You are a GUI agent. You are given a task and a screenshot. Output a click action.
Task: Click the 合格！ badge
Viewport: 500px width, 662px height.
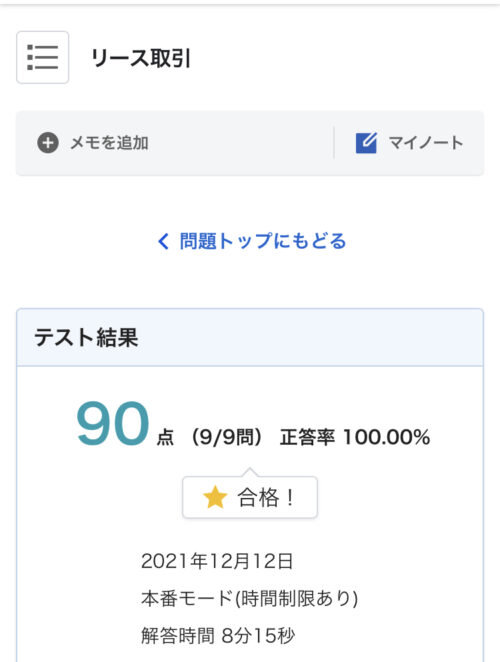click(x=250, y=497)
